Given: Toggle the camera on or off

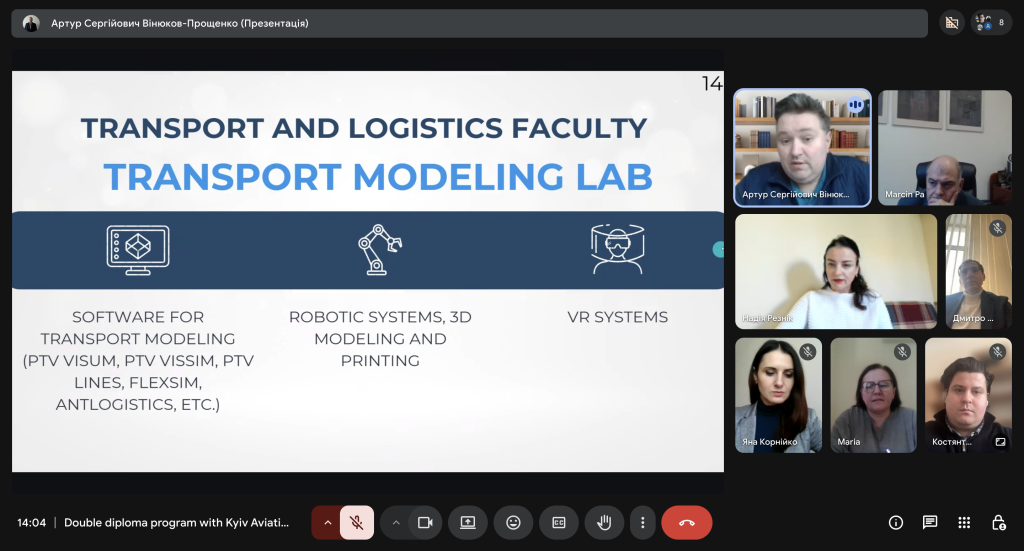Looking at the screenshot, I should point(425,522).
